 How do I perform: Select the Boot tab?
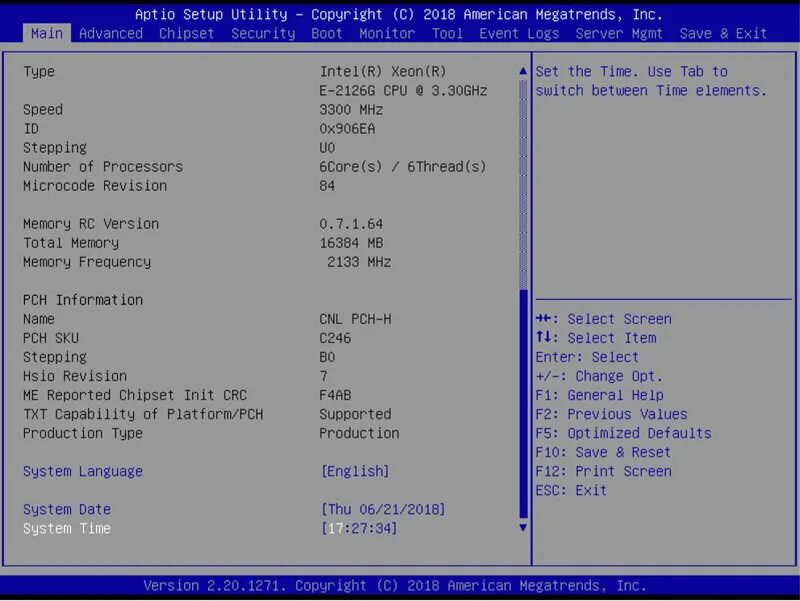(327, 34)
